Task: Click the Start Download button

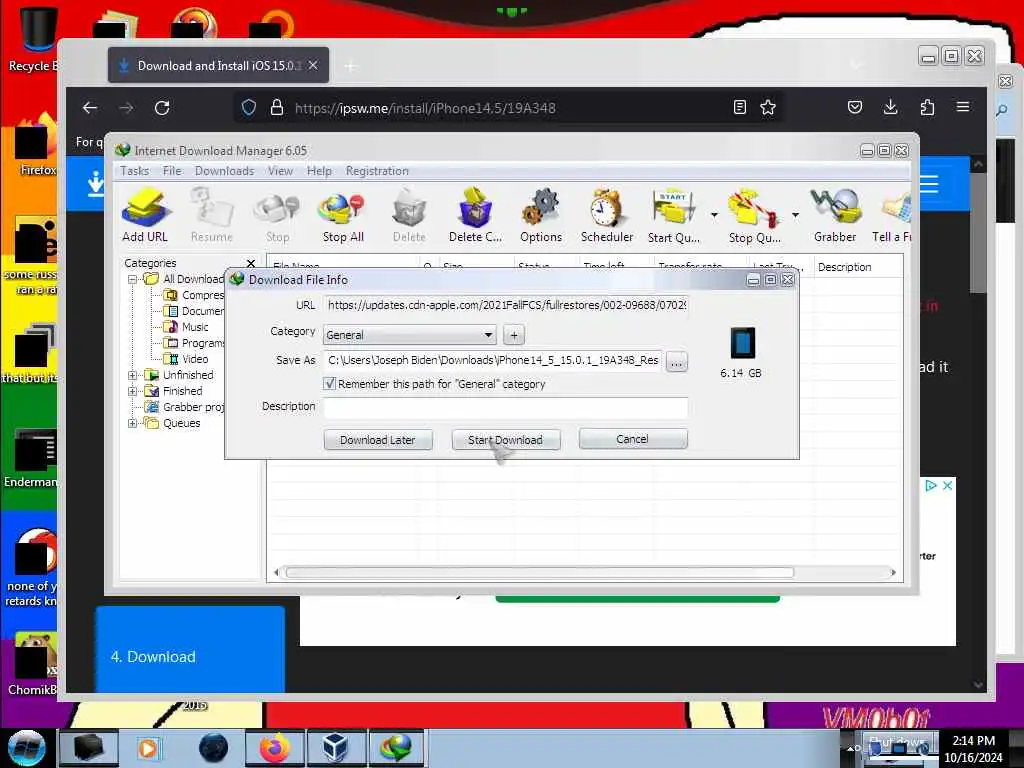Action: pyautogui.click(x=505, y=440)
